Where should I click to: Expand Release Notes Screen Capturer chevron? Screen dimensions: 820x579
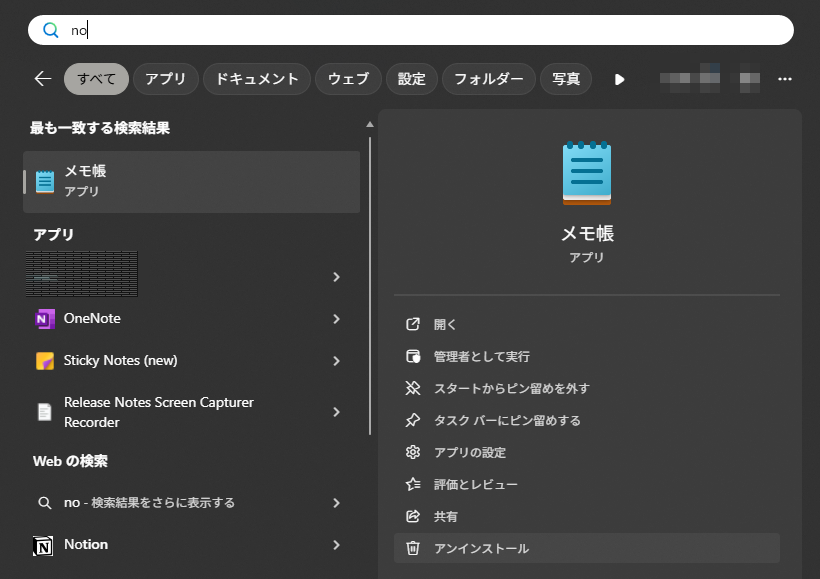[336, 412]
